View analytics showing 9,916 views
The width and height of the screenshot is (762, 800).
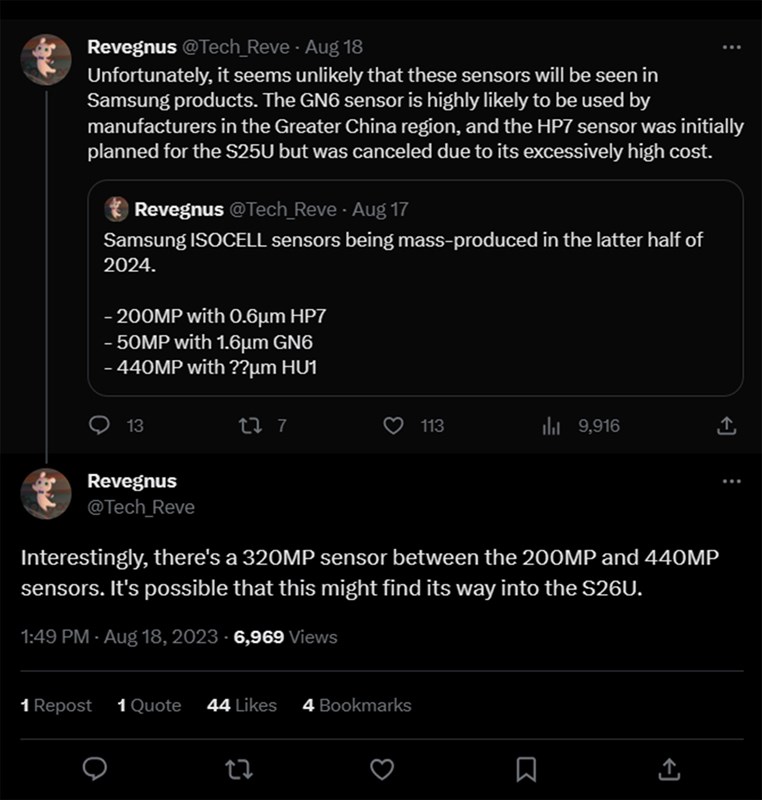[x=551, y=425]
